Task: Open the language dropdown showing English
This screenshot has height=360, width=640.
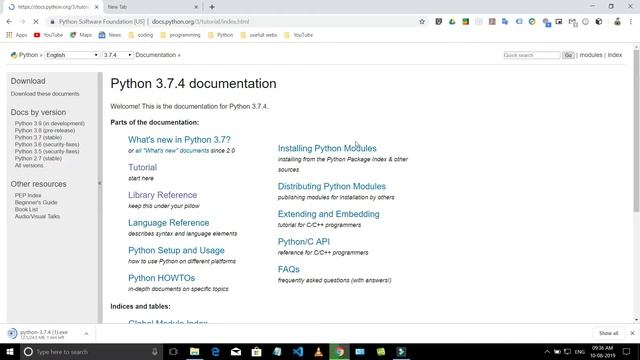Action: (72, 55)
